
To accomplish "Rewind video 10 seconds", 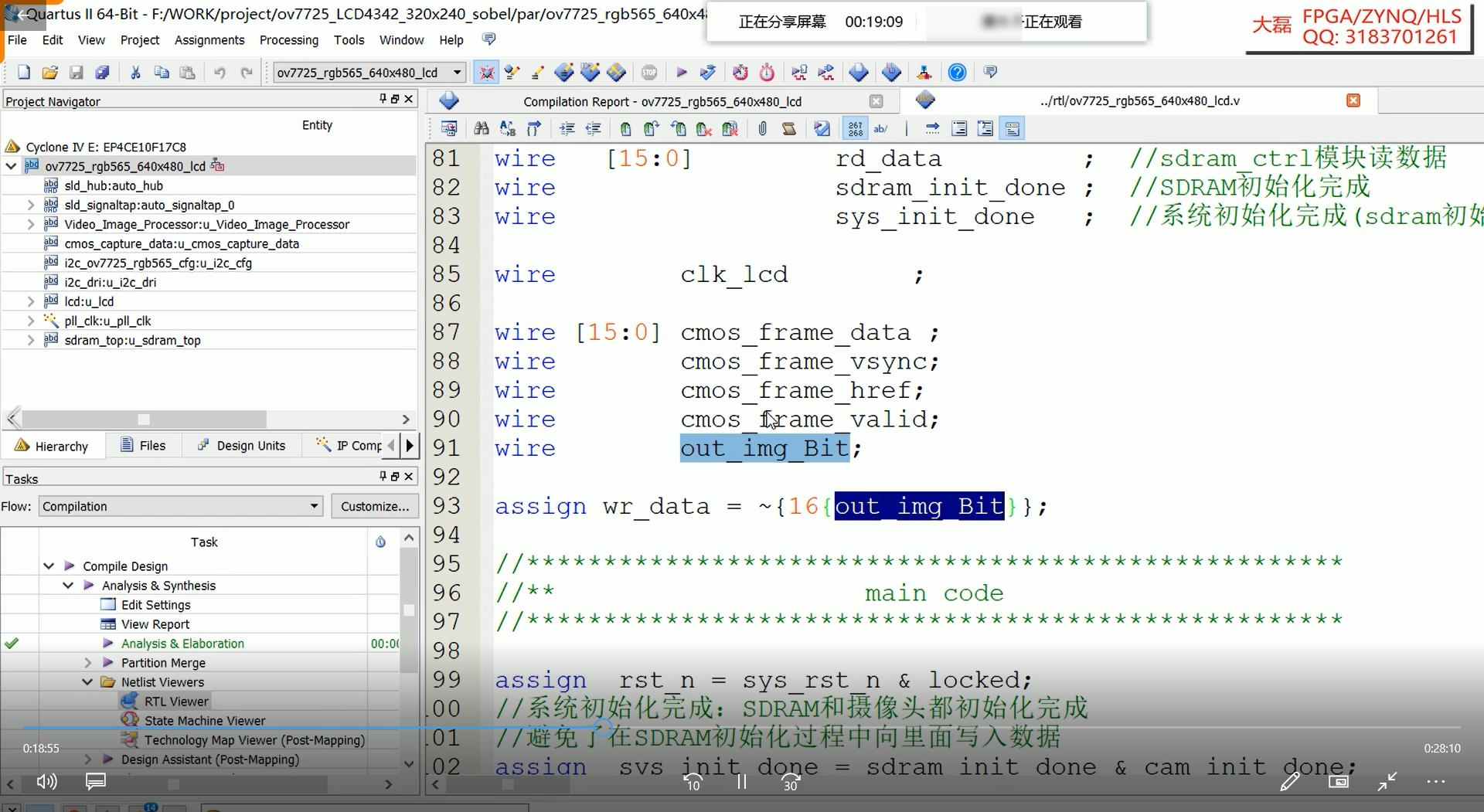I will (x=693, y=782).
